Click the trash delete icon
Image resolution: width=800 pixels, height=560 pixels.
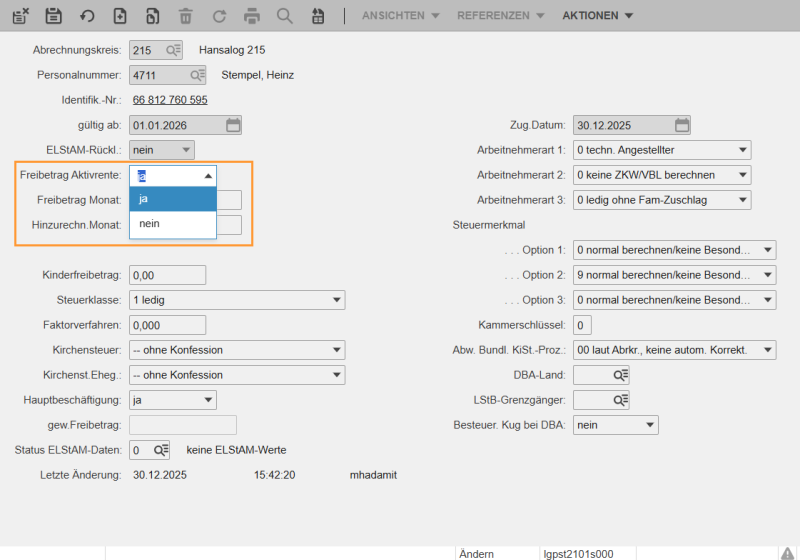[186, 16]
